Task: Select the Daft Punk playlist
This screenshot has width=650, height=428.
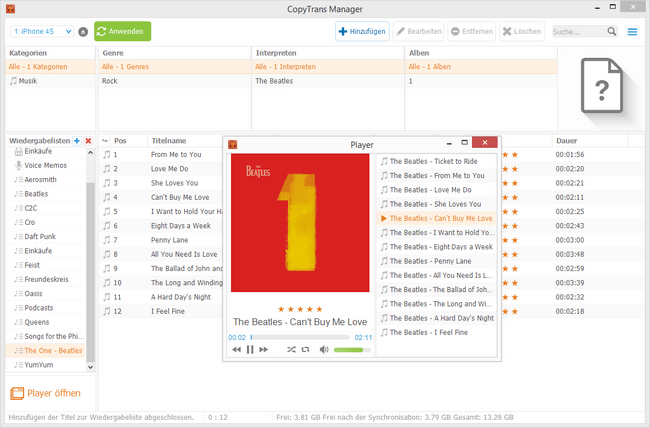Action: [x=46, y=237]
